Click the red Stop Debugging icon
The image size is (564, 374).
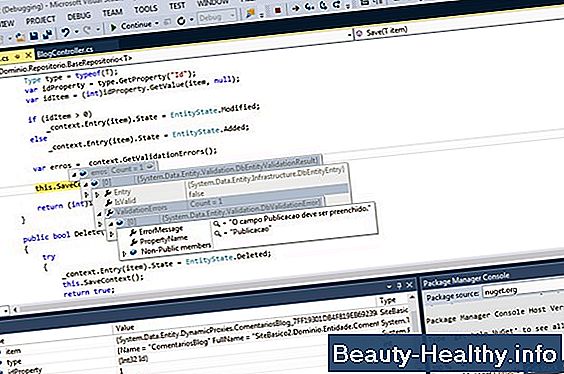(x=277, y=11)
